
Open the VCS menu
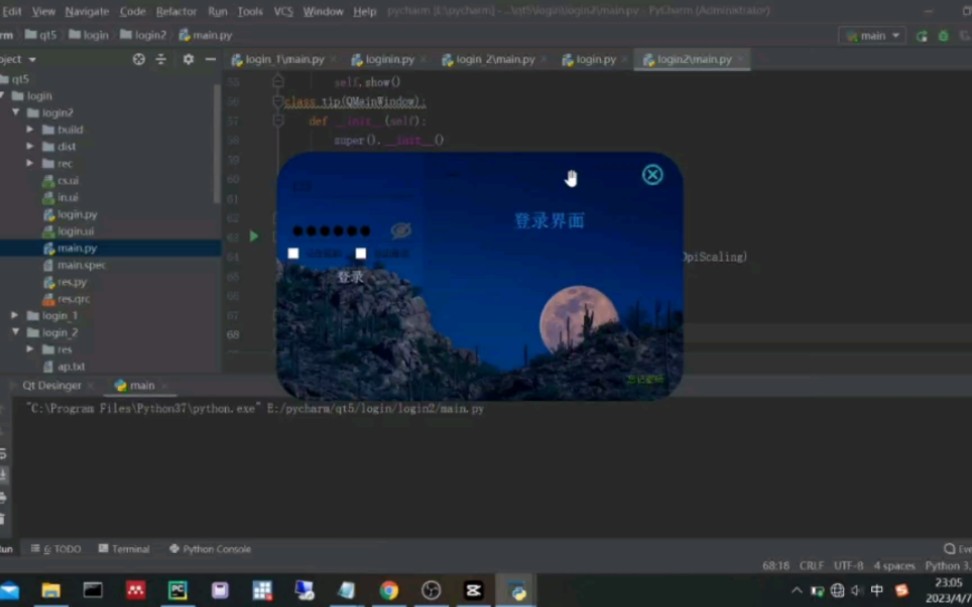(283, 11)
